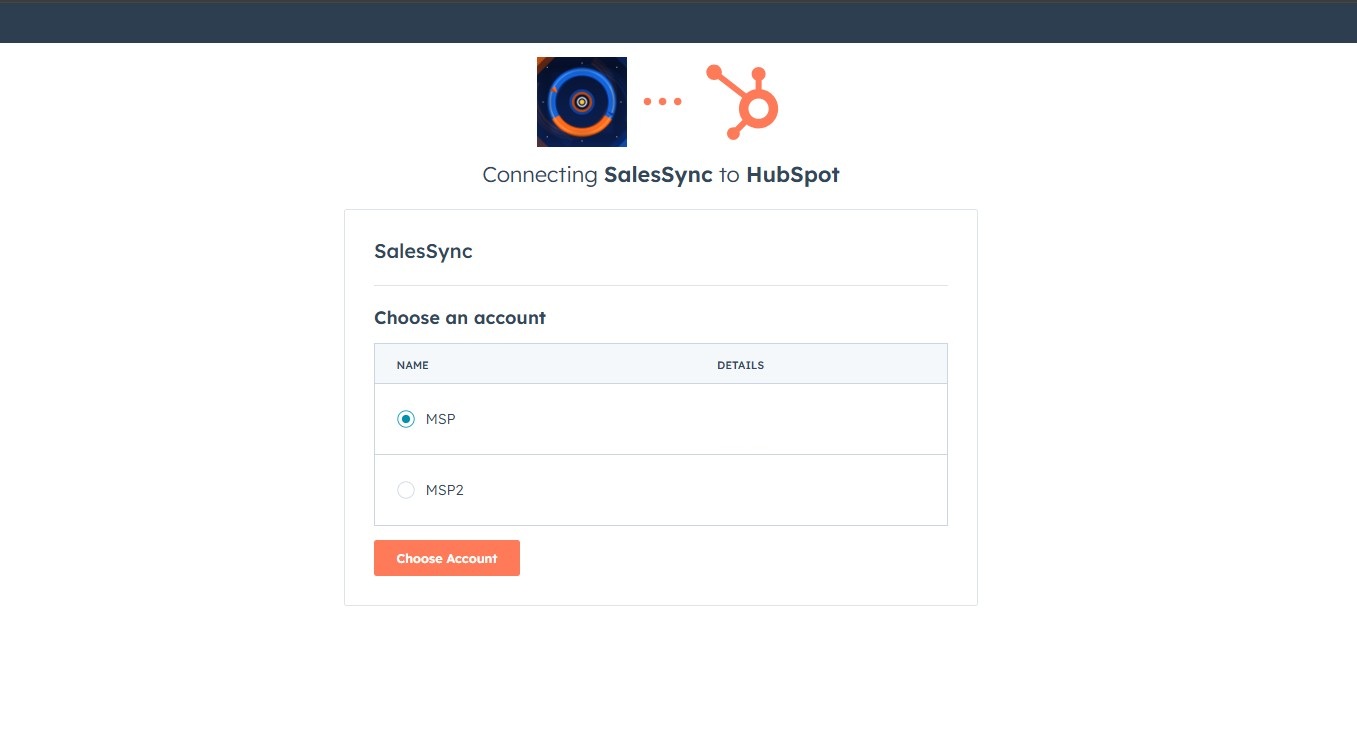The height and width of the screenshot is (743, 1357).
Task: Click the DETAILS column header
Action: click(x=741, y=365)
